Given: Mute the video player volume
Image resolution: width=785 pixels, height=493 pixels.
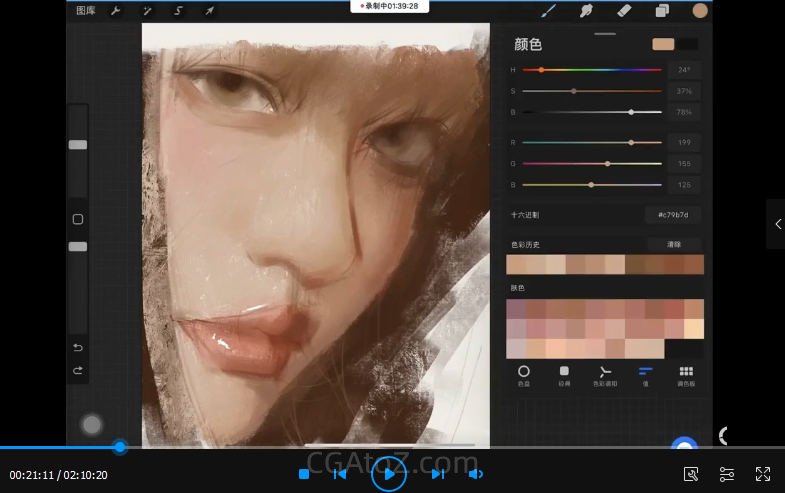Looking at the screenshot, I should click(476, 474).
